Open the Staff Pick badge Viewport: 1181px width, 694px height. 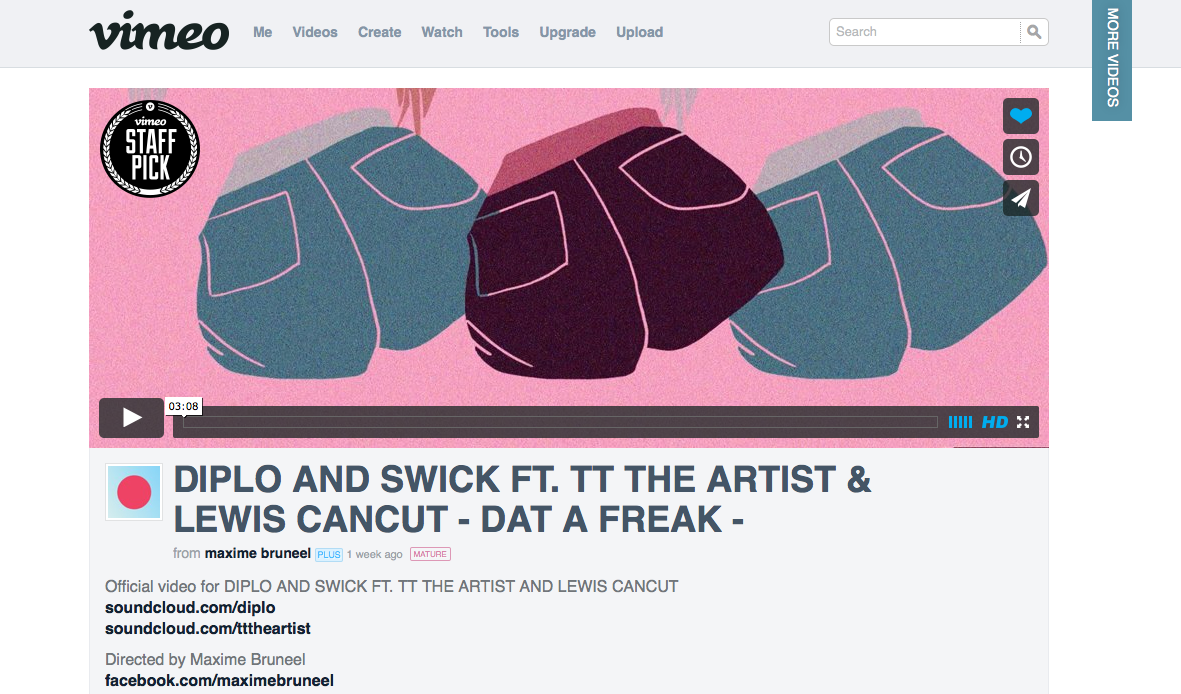click(x=150, y=148)
